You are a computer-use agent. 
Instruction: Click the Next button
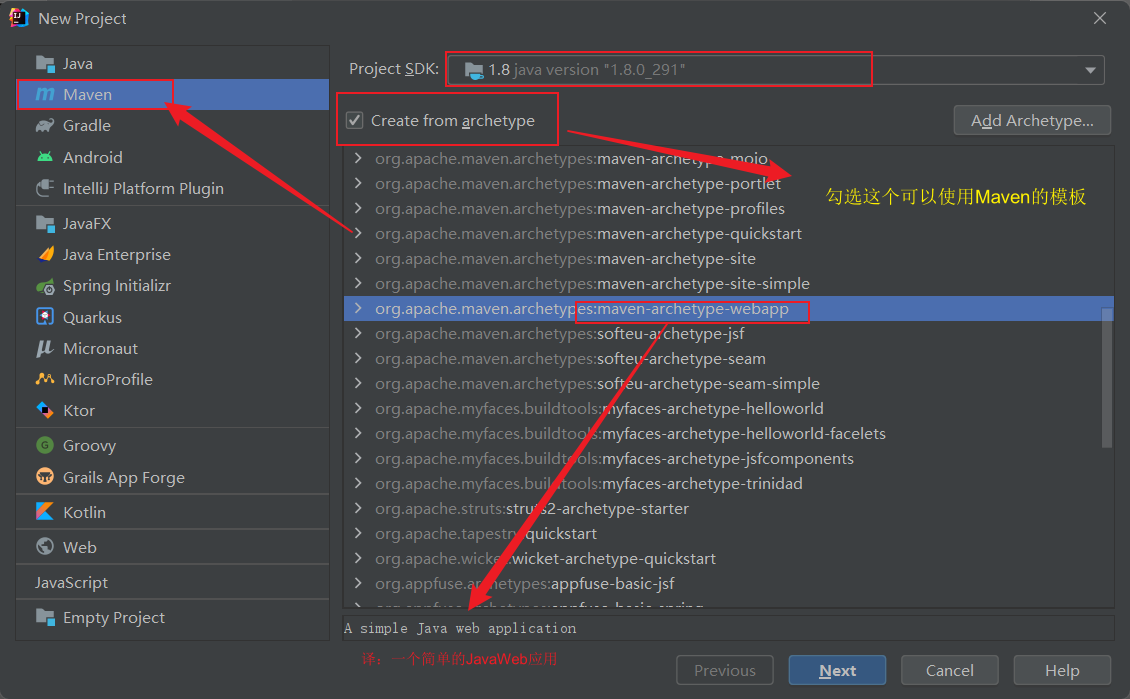pos(837,670)
